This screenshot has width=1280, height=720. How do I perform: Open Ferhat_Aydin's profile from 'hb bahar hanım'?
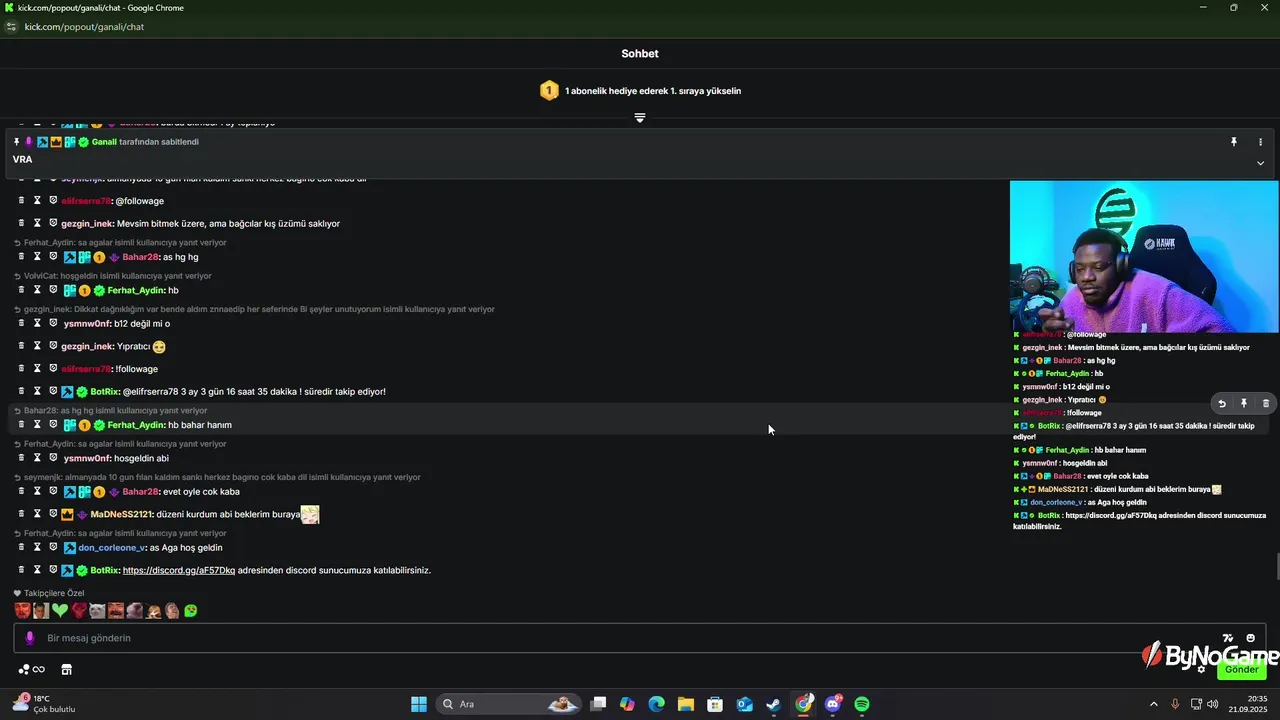pos(136,425)
